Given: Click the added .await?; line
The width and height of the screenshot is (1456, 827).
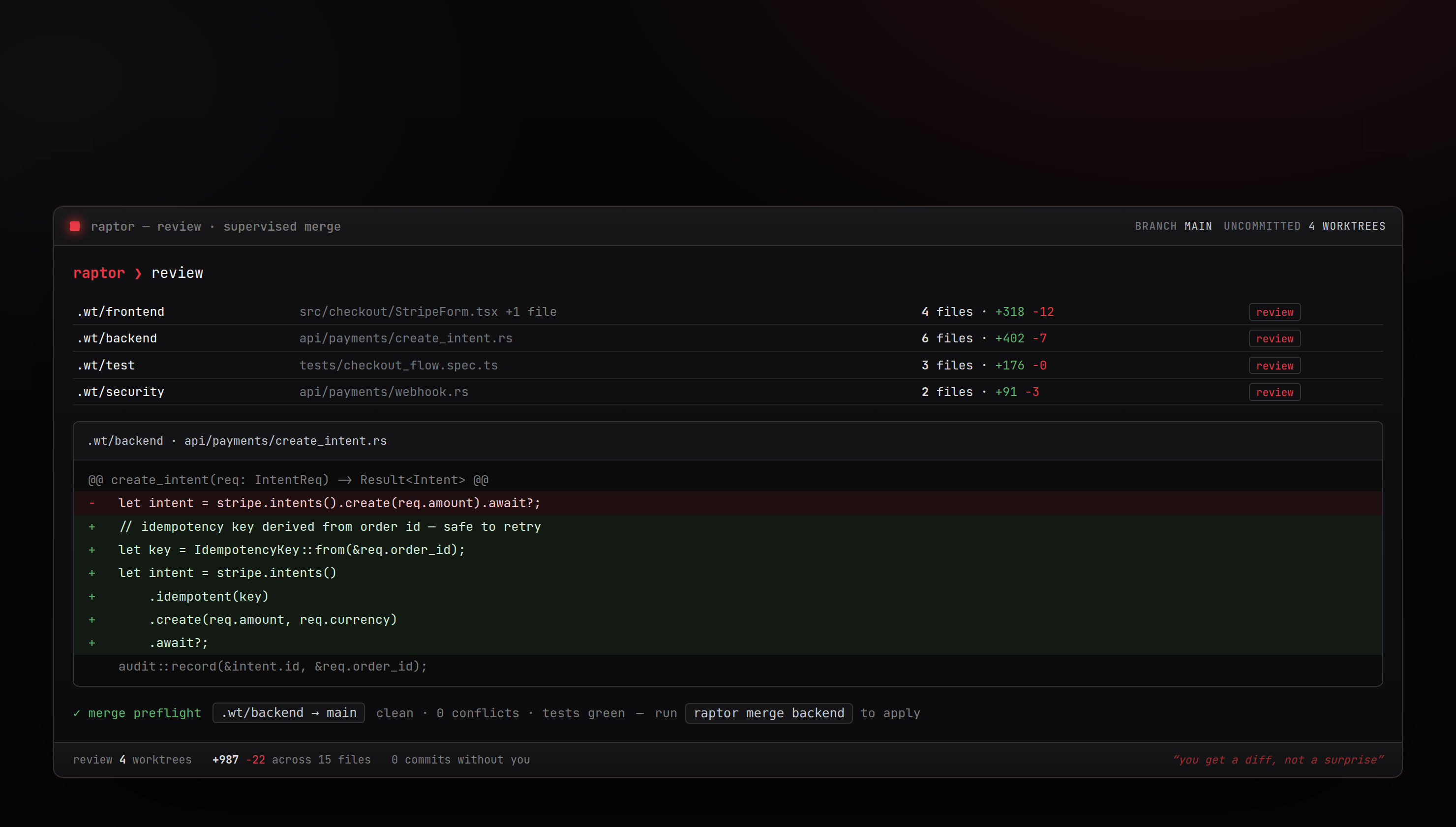Looking at the screenshot, I should pos(728,643).
